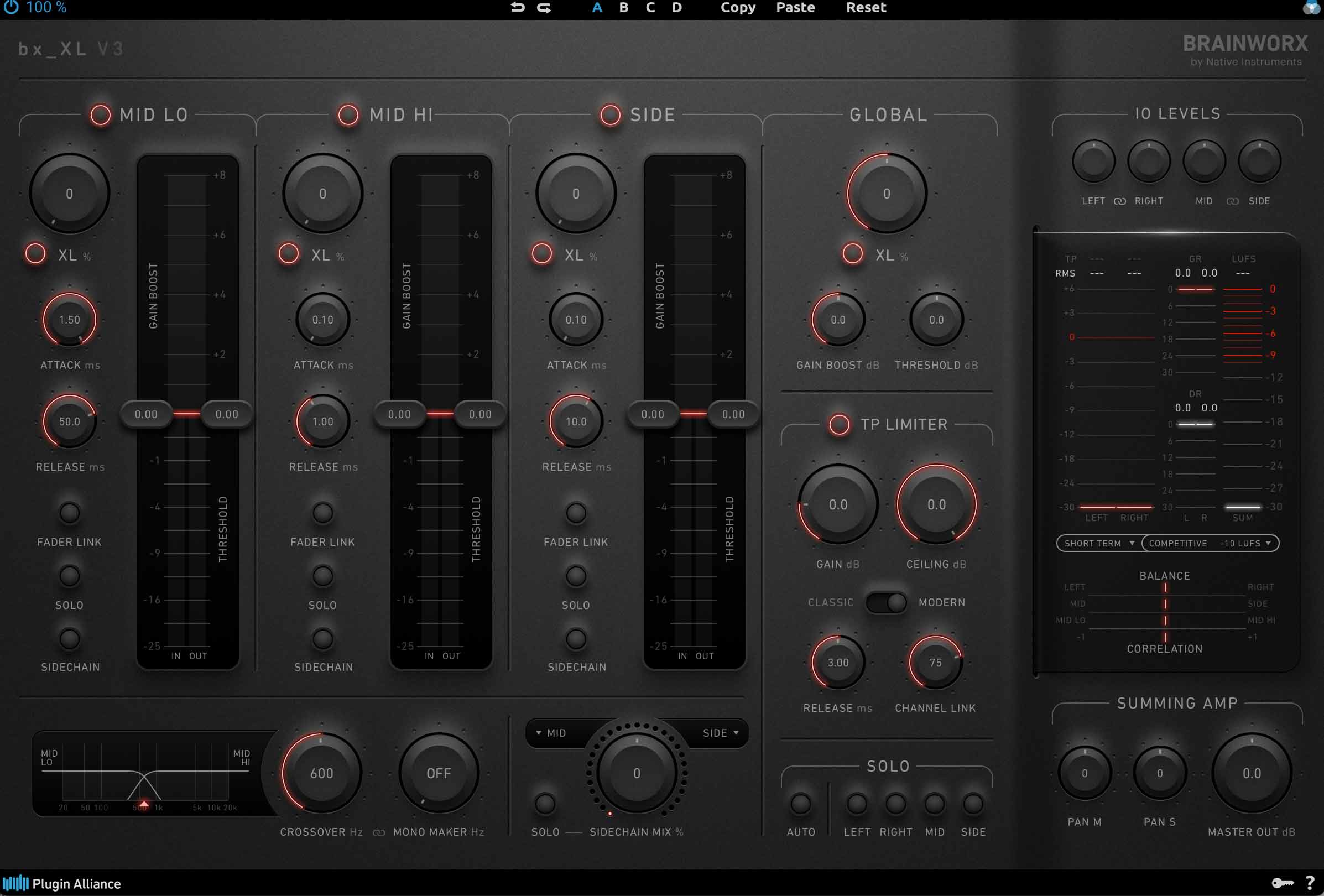Solo the MID channel in Solo section
The width and height of the screenshot is (1324, 896).
click(934, 804)
